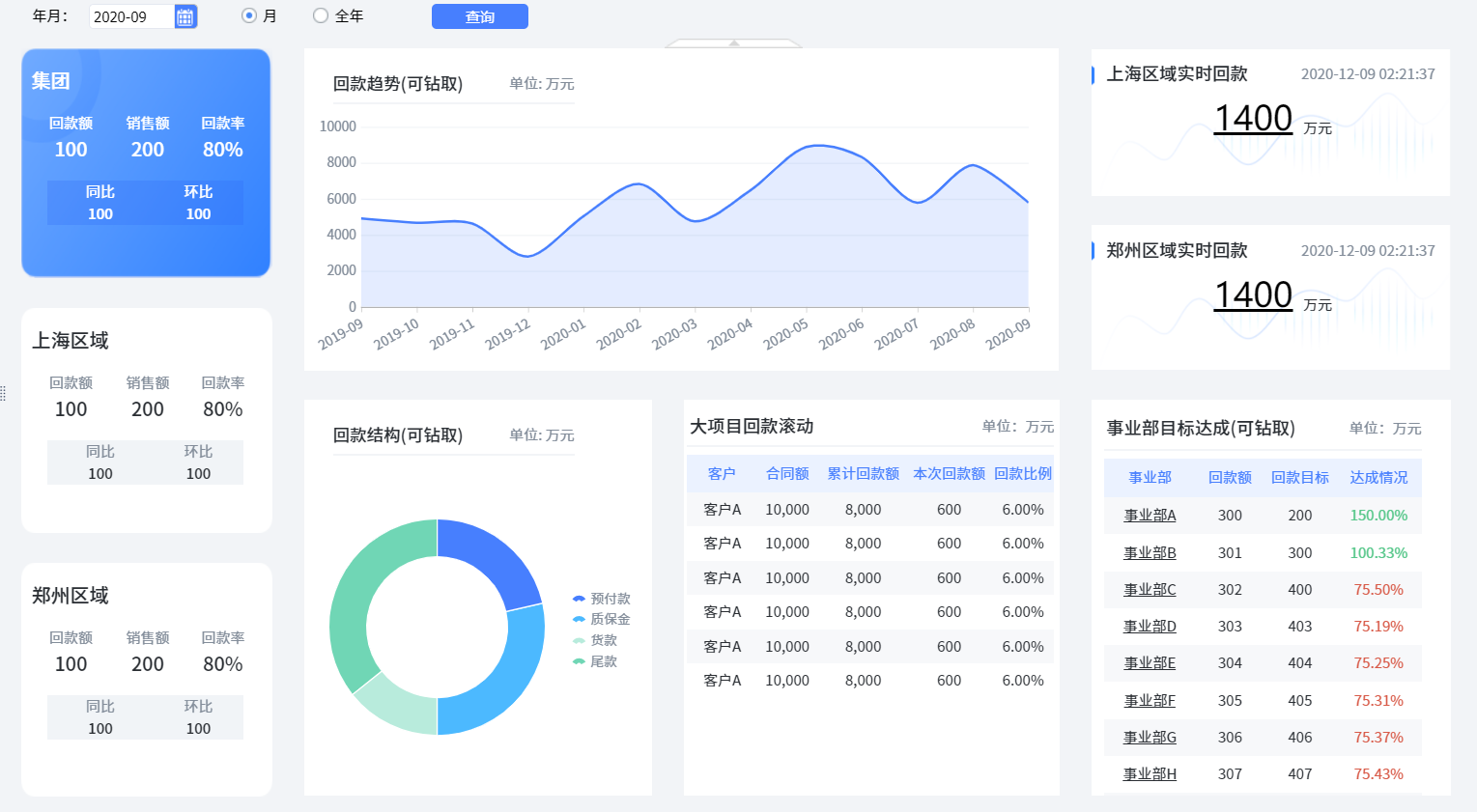Select the 全年 radio button
The height and width of the screenshot is (812, 1477).
(x=321, y=15)
